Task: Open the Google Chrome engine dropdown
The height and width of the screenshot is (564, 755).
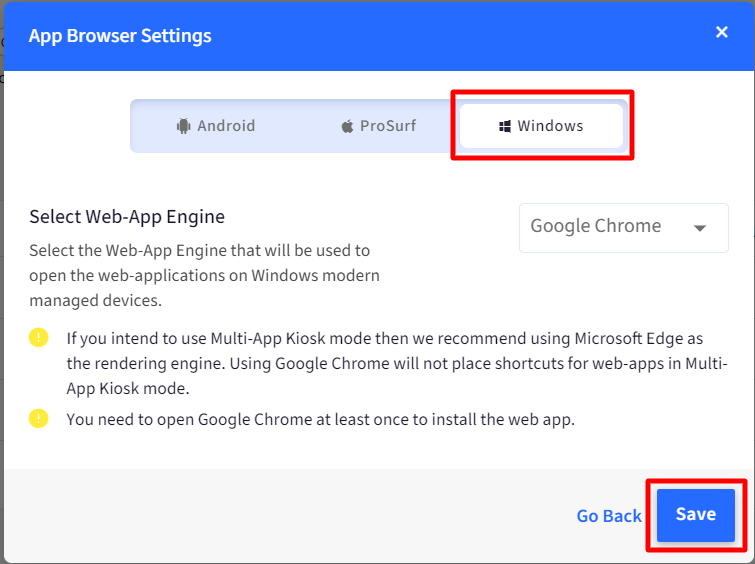Action: pyautogui.click(x=624, y=228)
